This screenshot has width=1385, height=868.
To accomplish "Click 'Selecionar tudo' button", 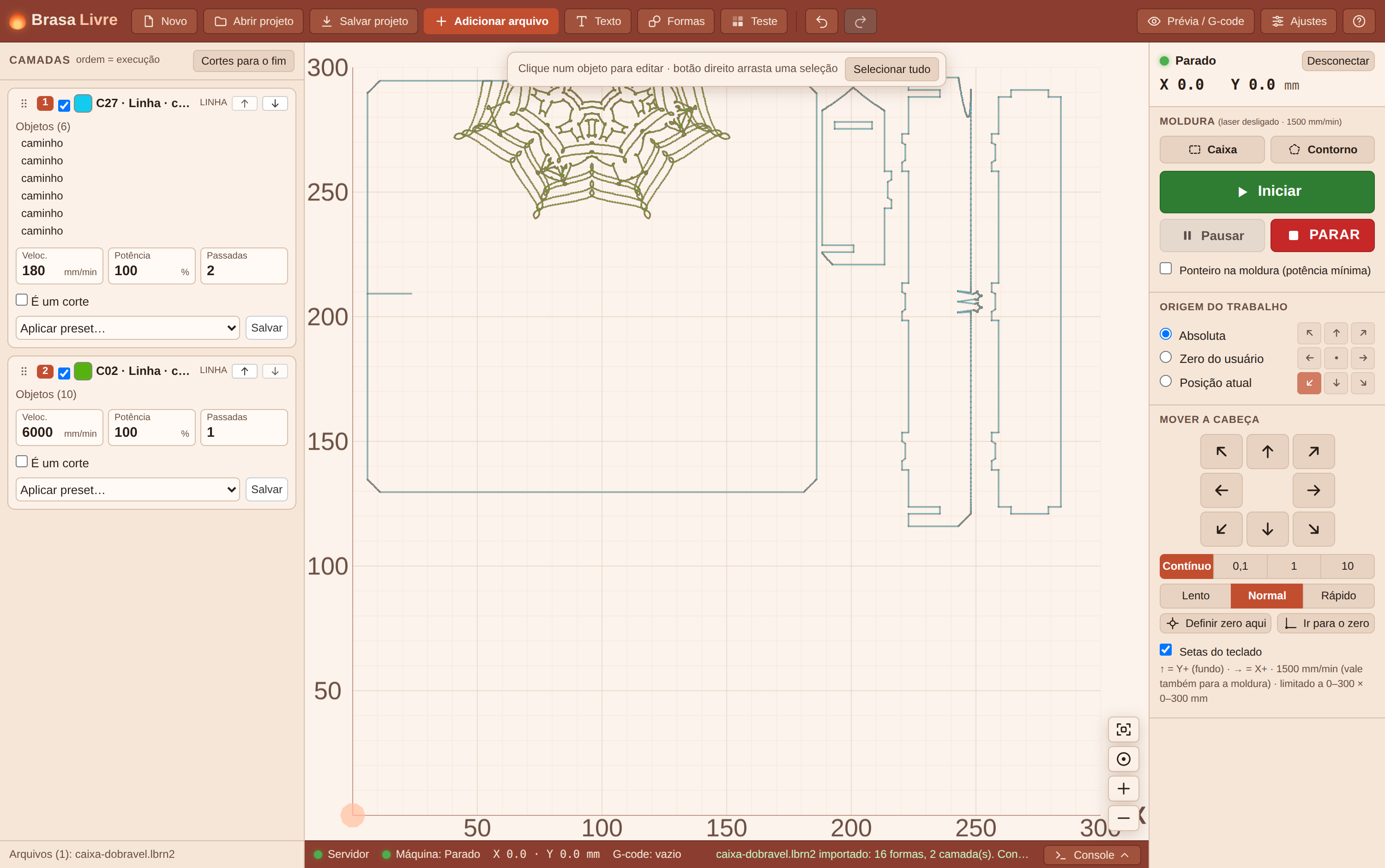I will click(x=891, y=69).
